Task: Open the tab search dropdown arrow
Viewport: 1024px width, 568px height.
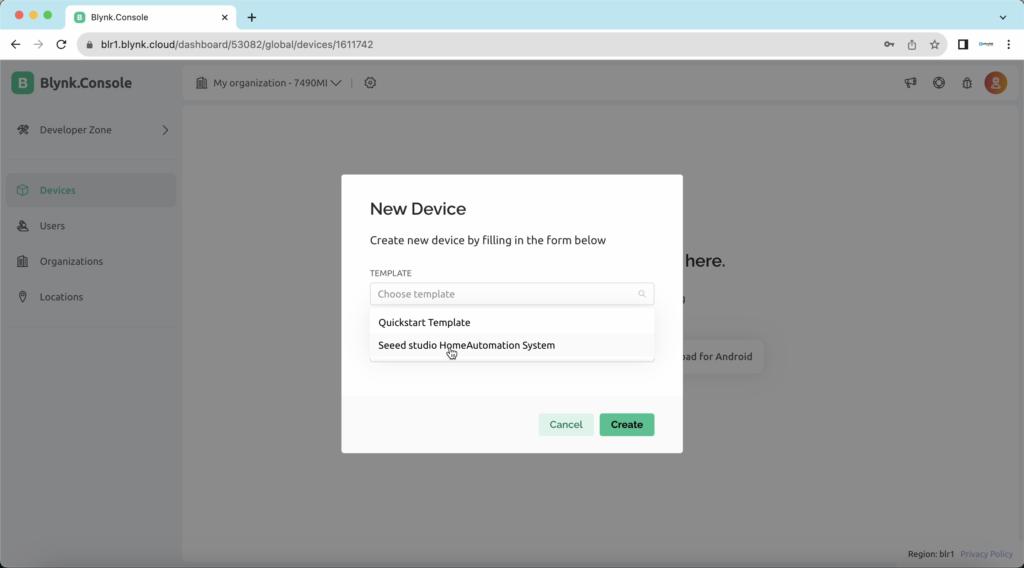Action: pos(1003,18)
